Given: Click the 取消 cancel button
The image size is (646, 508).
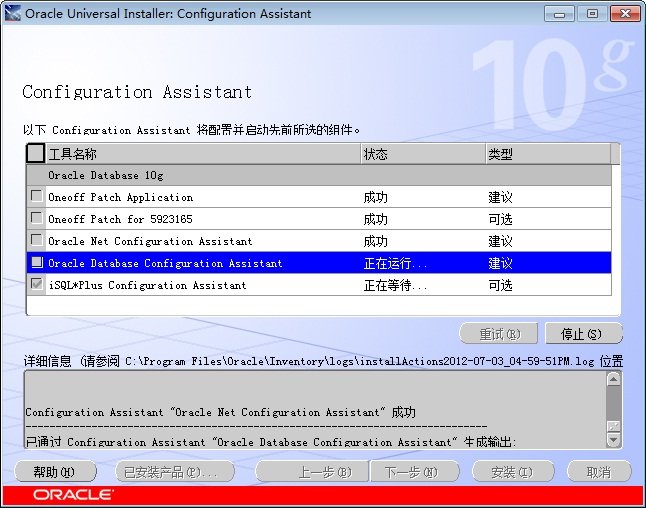Looking at the screenshot, I should [599, 472].
